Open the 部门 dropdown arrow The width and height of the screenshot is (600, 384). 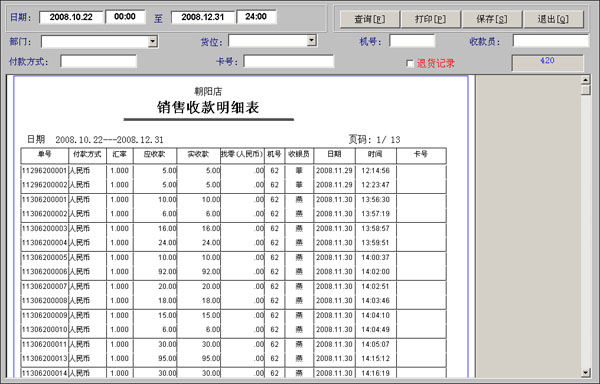[x=153, y=41]
